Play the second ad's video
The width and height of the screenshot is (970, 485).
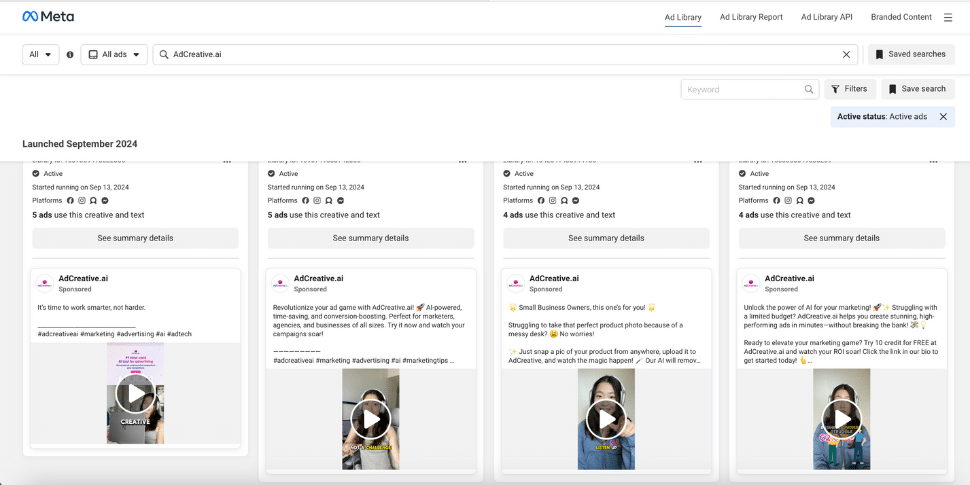(x=371, y=419)
